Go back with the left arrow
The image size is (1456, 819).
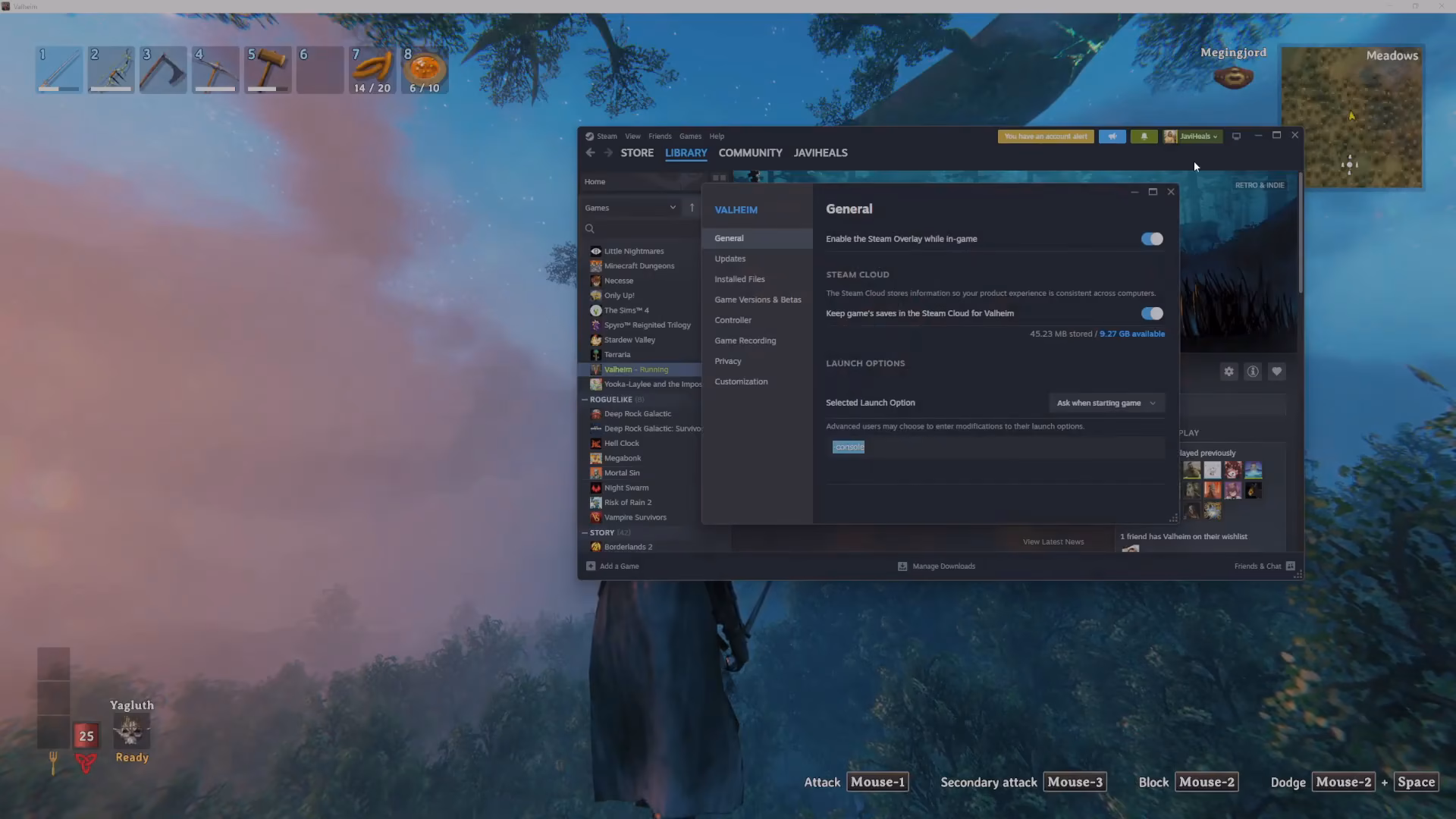click(x=590, y=152)
